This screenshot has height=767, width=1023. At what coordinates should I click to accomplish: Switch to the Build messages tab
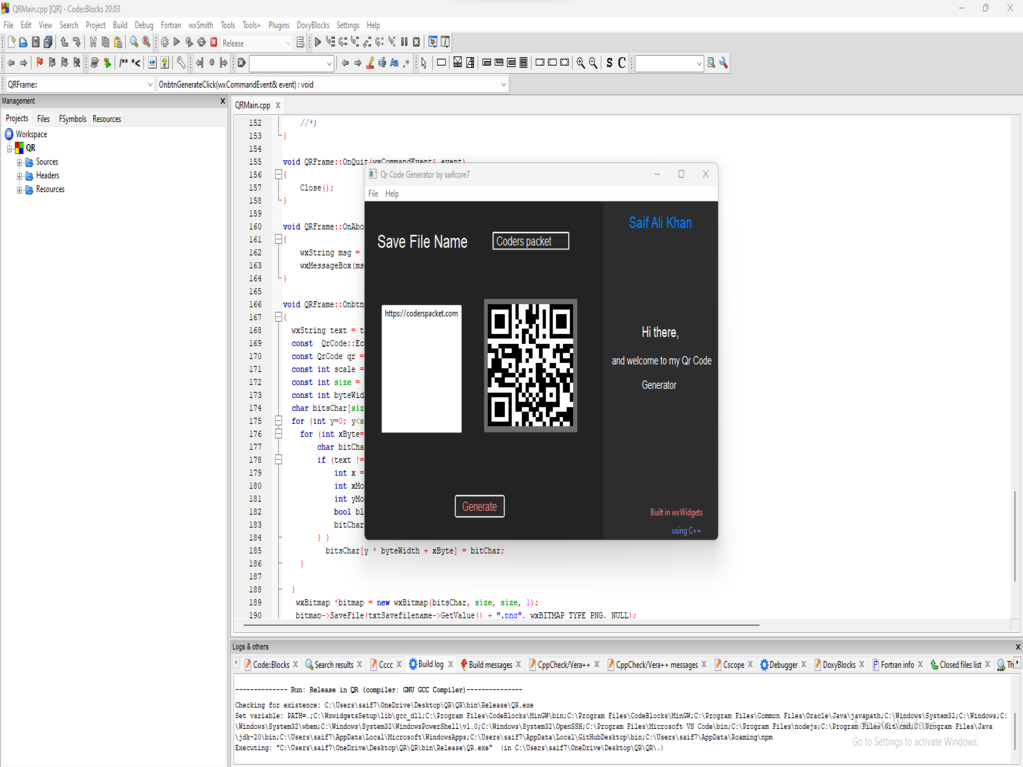(490, 665)
